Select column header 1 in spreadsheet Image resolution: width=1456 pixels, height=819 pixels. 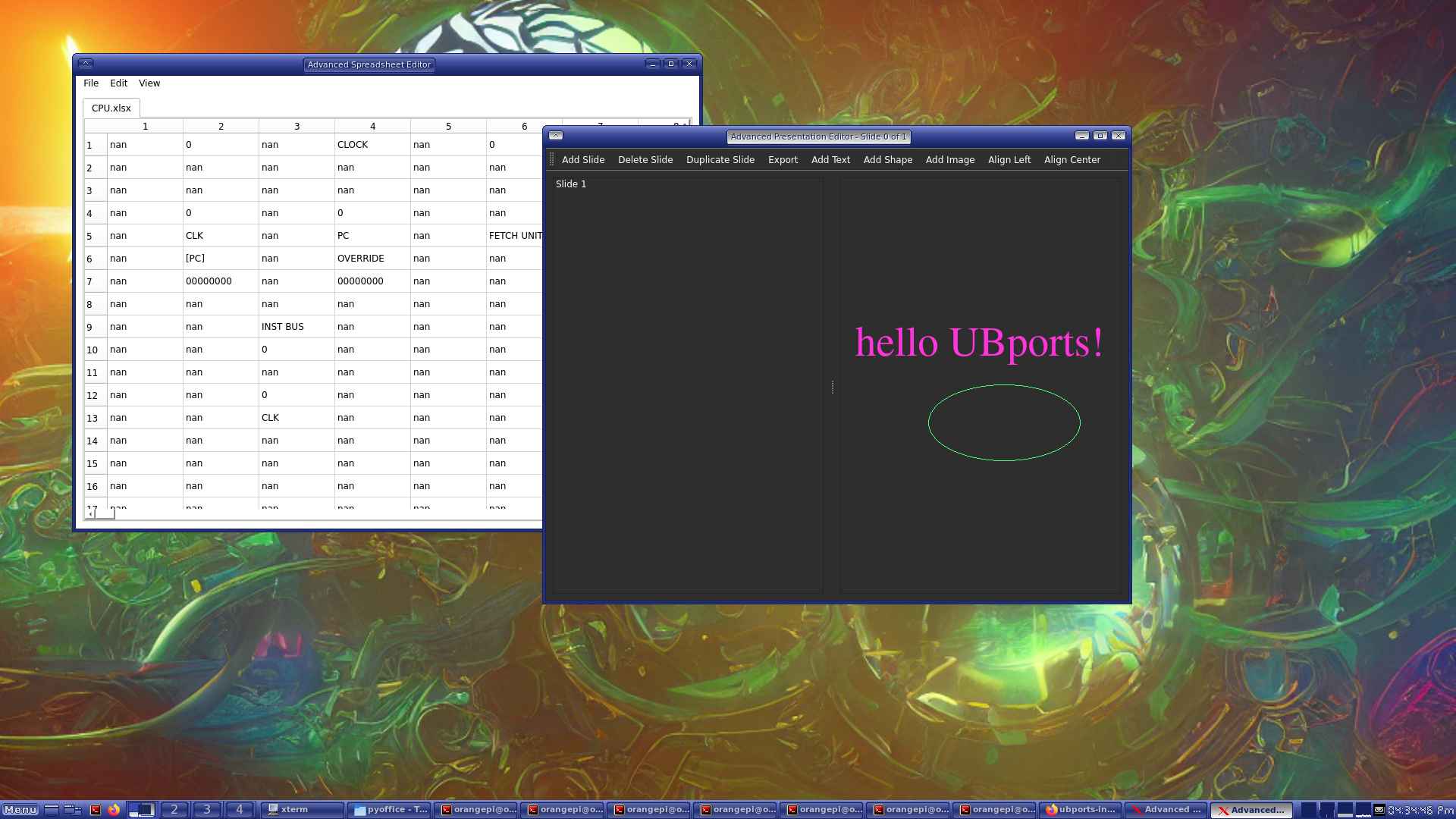click(145, 126)
